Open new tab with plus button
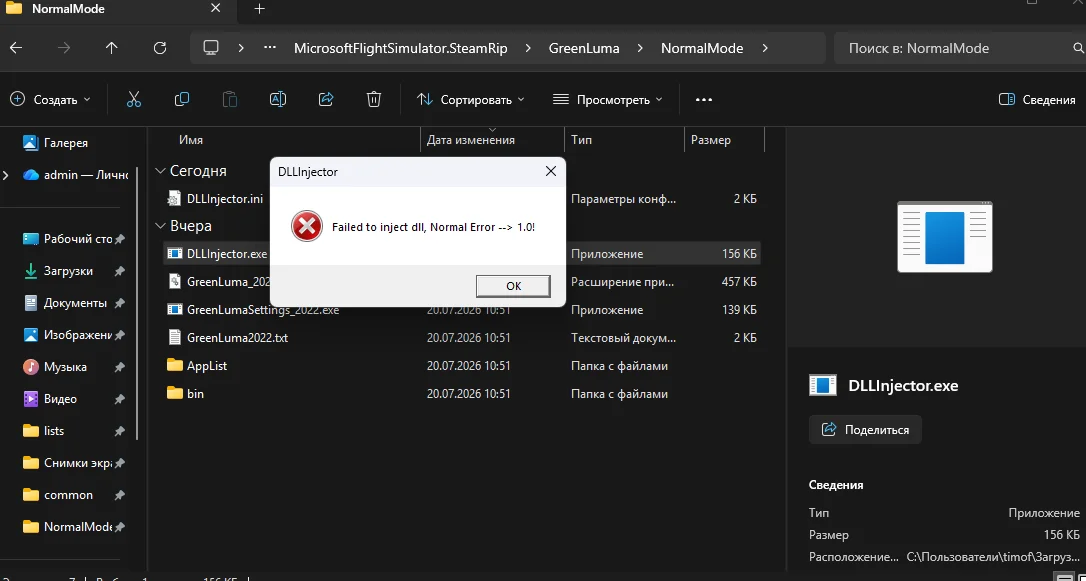This screenshot has width=1086, height=581. (259, 9)
